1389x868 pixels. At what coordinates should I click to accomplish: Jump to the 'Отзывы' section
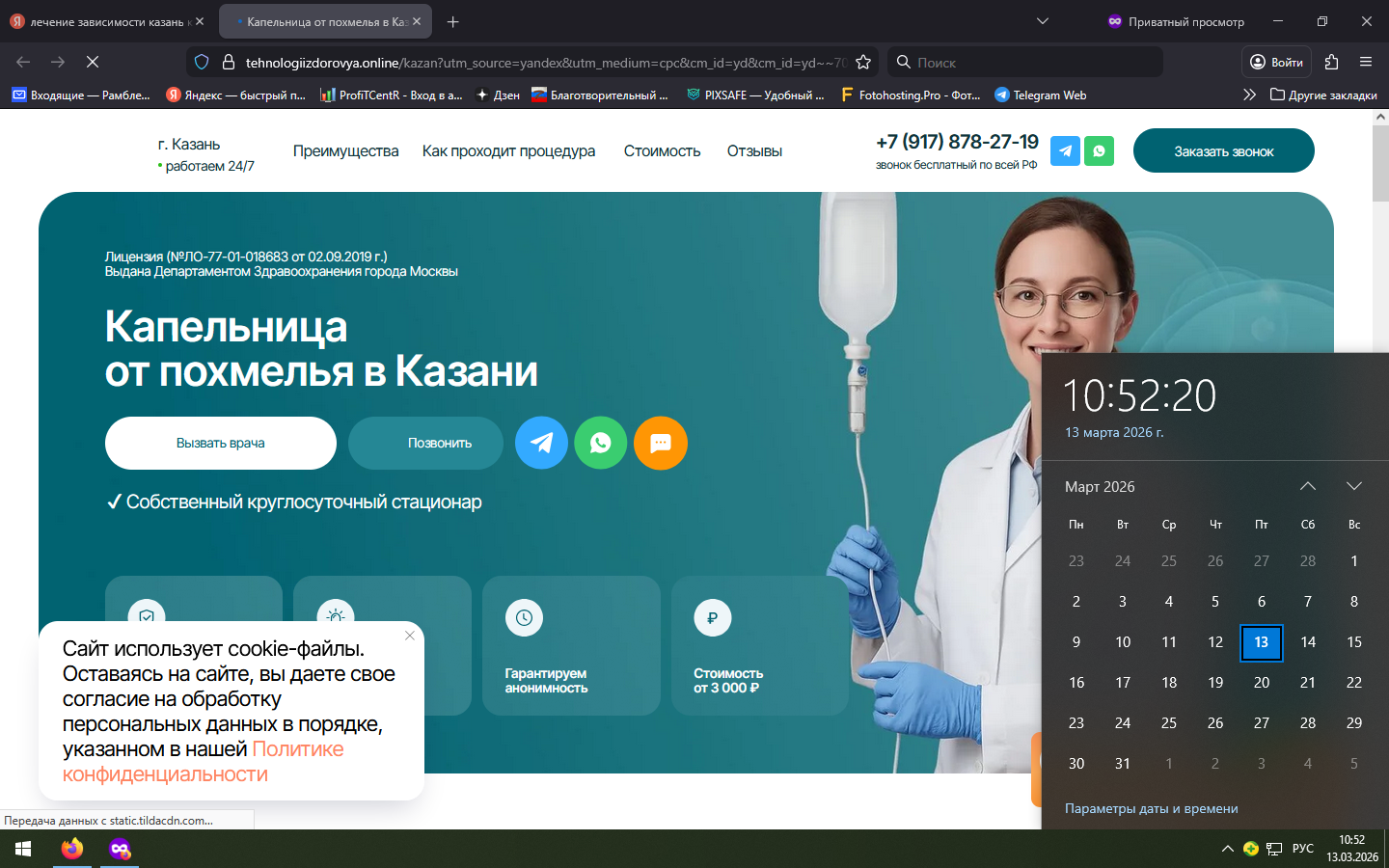(754, 151)
